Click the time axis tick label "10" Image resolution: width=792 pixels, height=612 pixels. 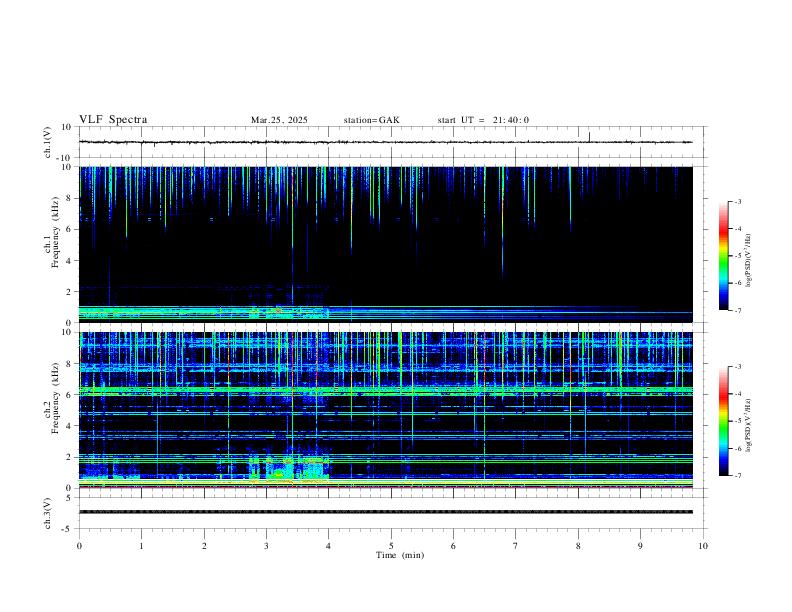[x=703, y=546]
